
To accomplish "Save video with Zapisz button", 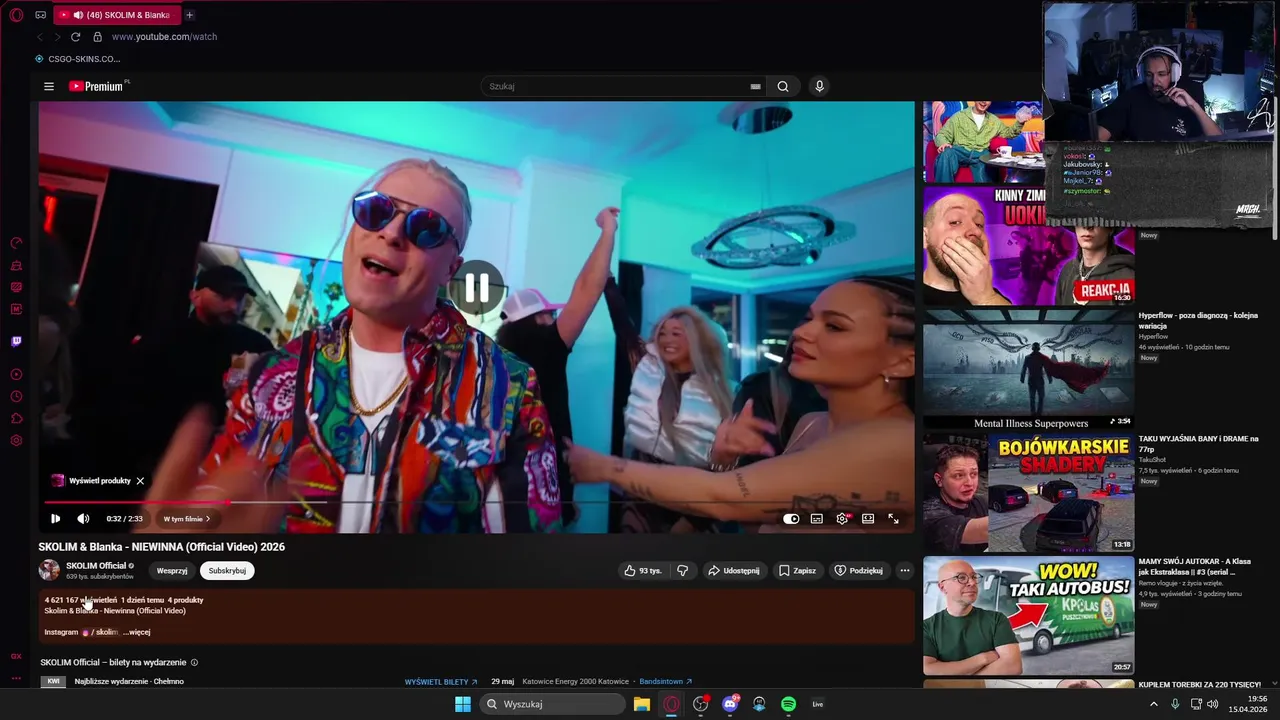I will (x=797, y=571).
